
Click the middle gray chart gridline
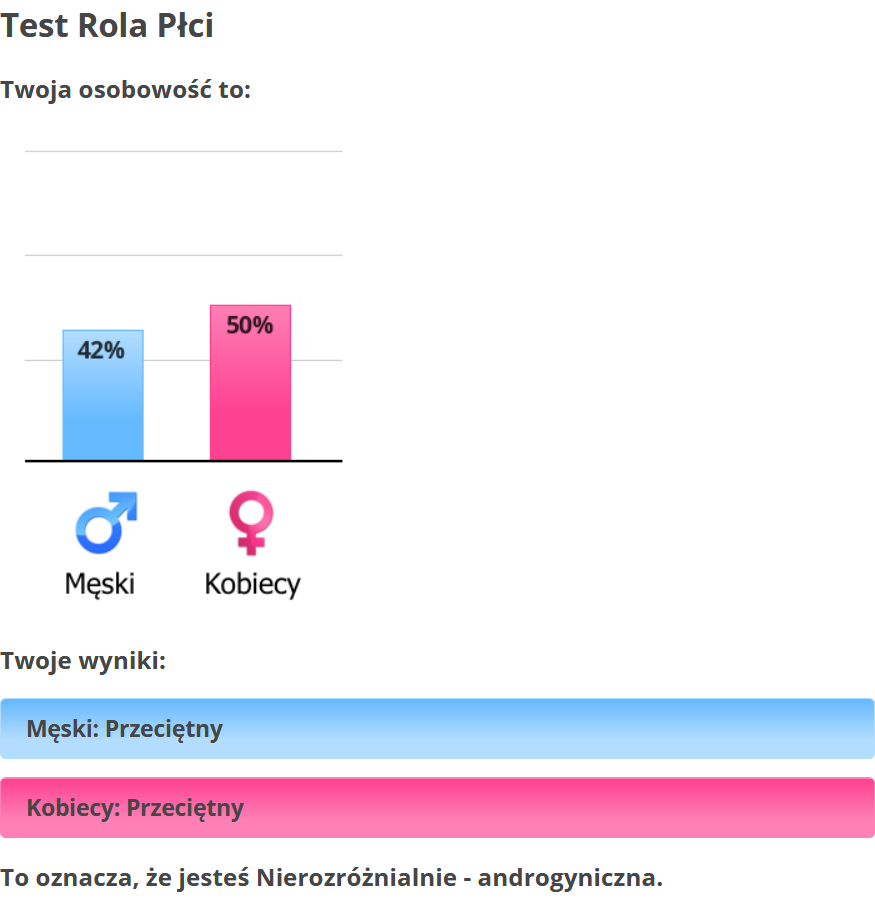coord(183,256)
